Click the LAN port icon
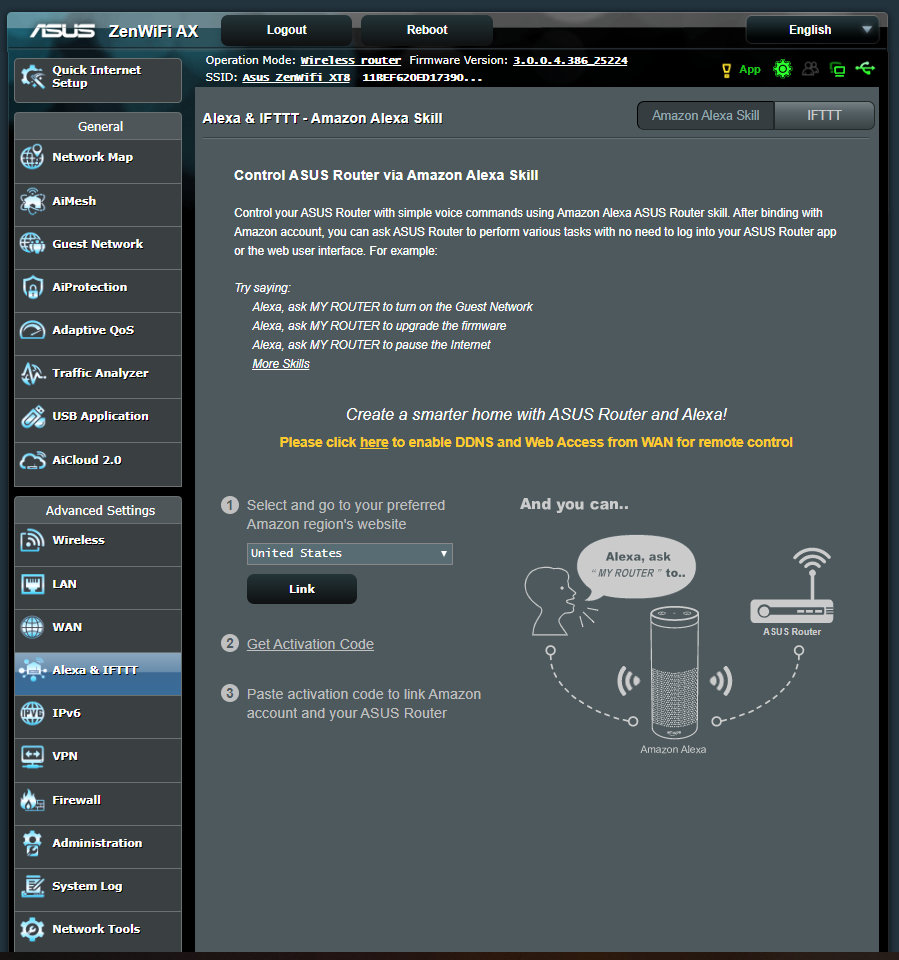899x960 pixels. 32,583
